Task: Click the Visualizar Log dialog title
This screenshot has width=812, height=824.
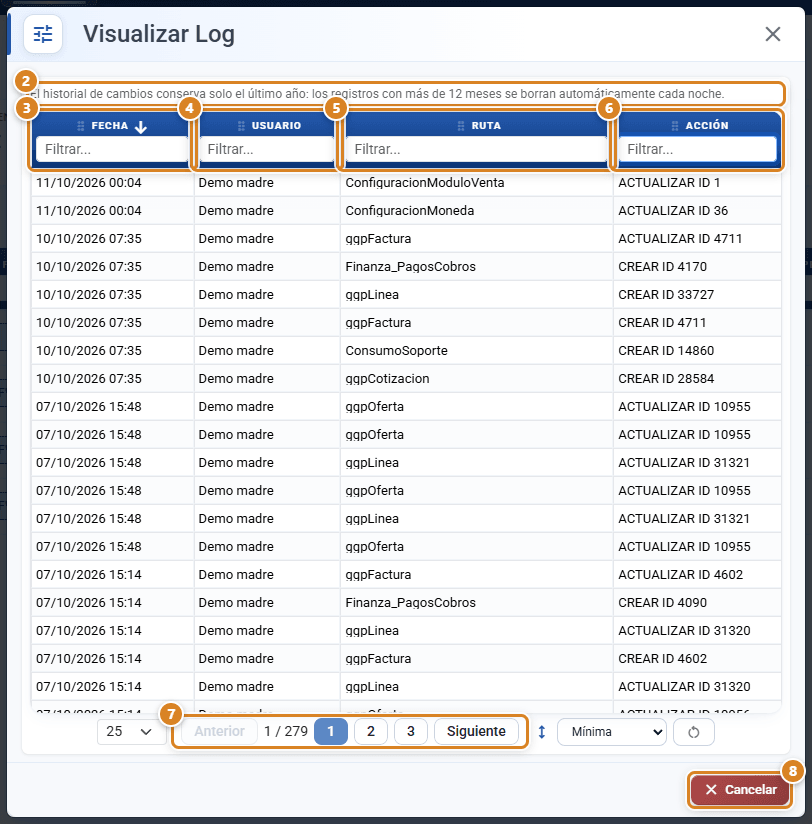Action: 159,34
